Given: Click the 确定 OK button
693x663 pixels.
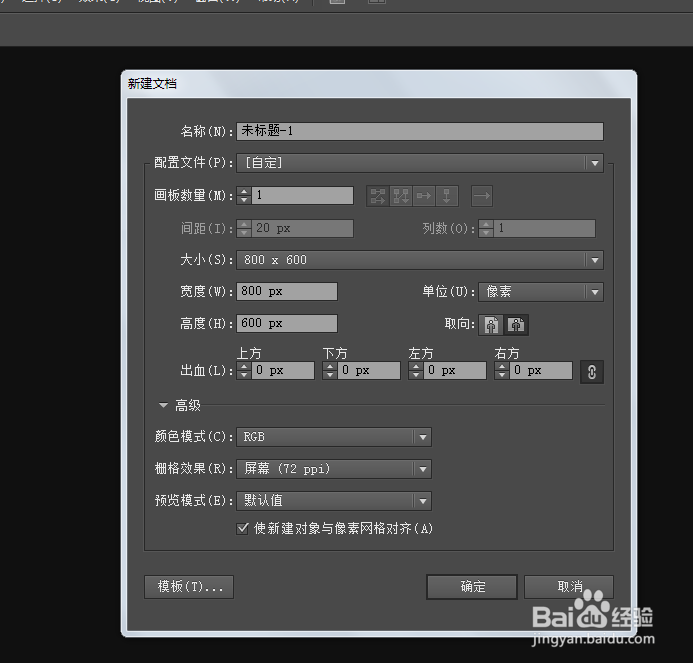Looking at the screenshot, I should point(472,587).
